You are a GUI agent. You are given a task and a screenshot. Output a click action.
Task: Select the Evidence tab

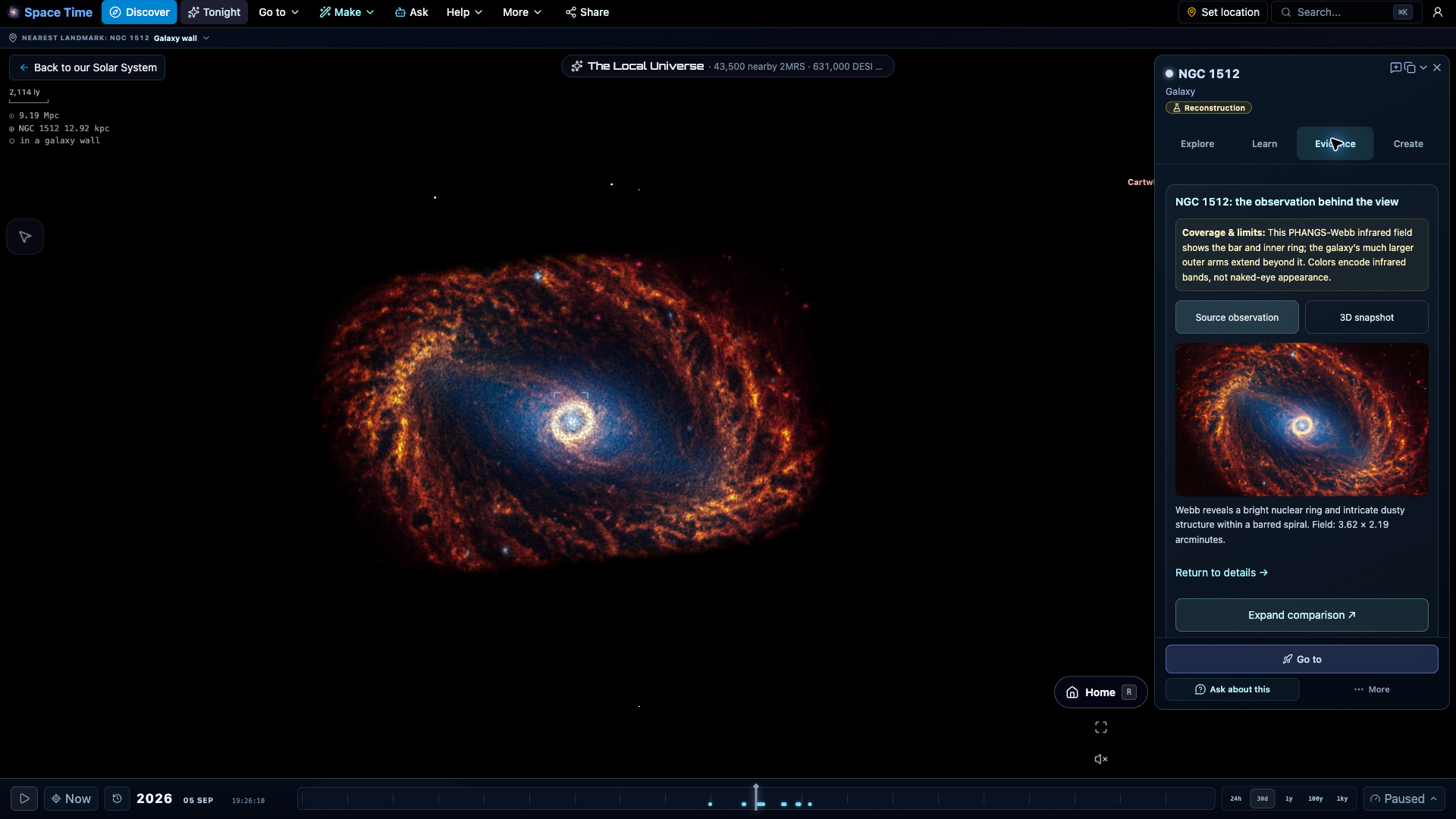click(1335, 144)
